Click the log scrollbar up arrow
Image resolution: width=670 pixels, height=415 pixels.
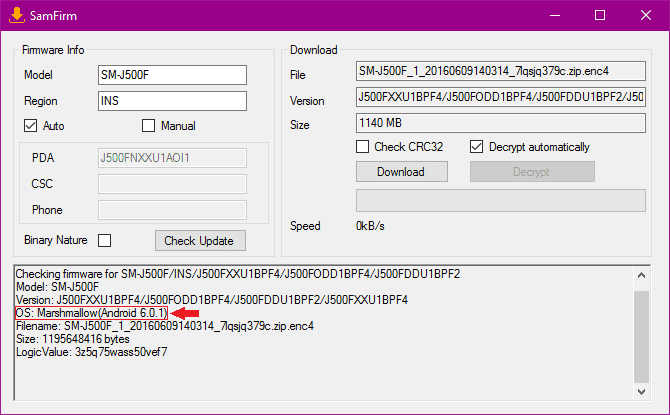[x=641, y=276]
